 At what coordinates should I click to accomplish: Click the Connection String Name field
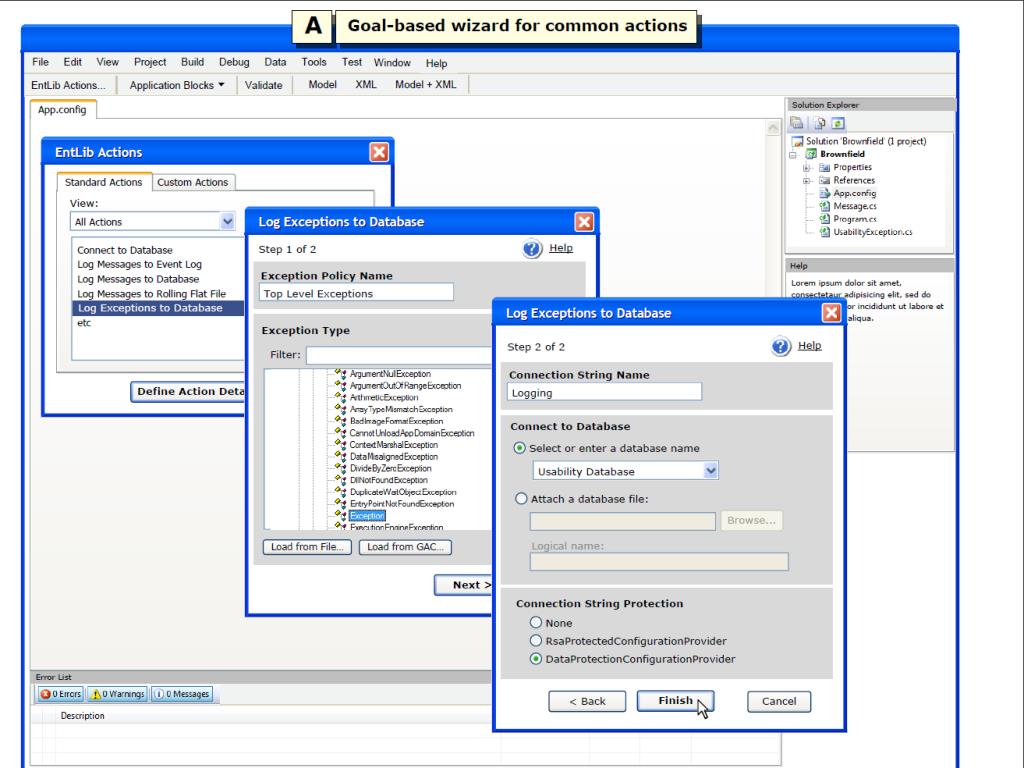[605, 392]
